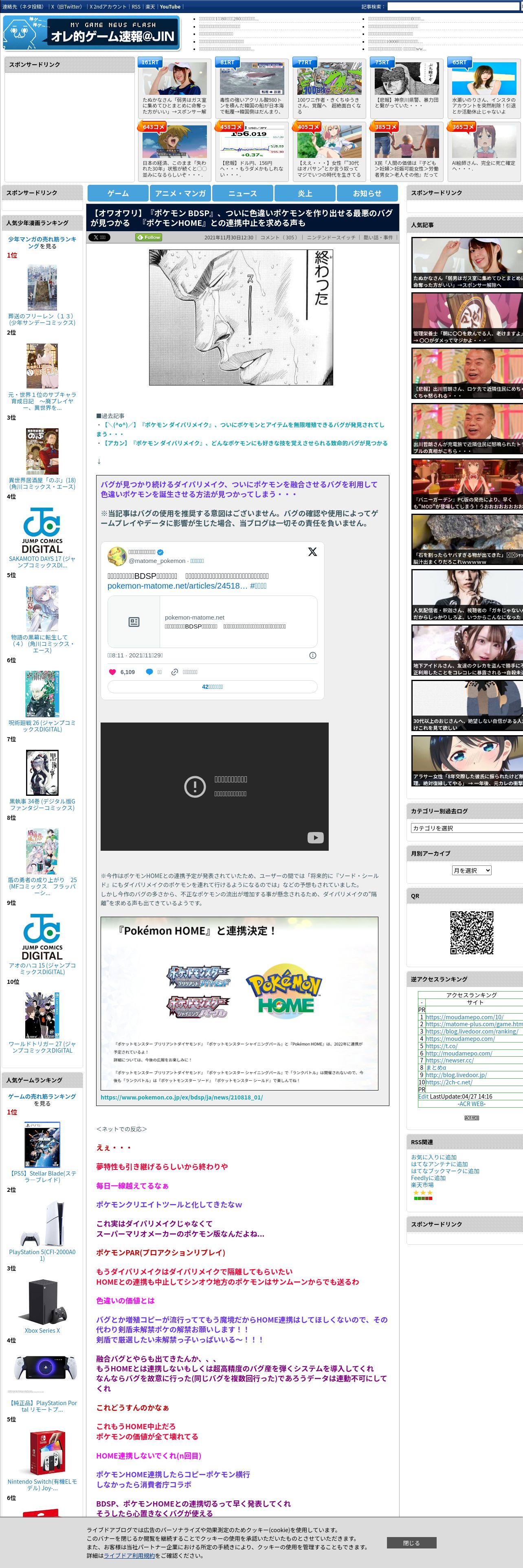
Task: Select the ニュース category tab
Action: click(x=242, y=193)
